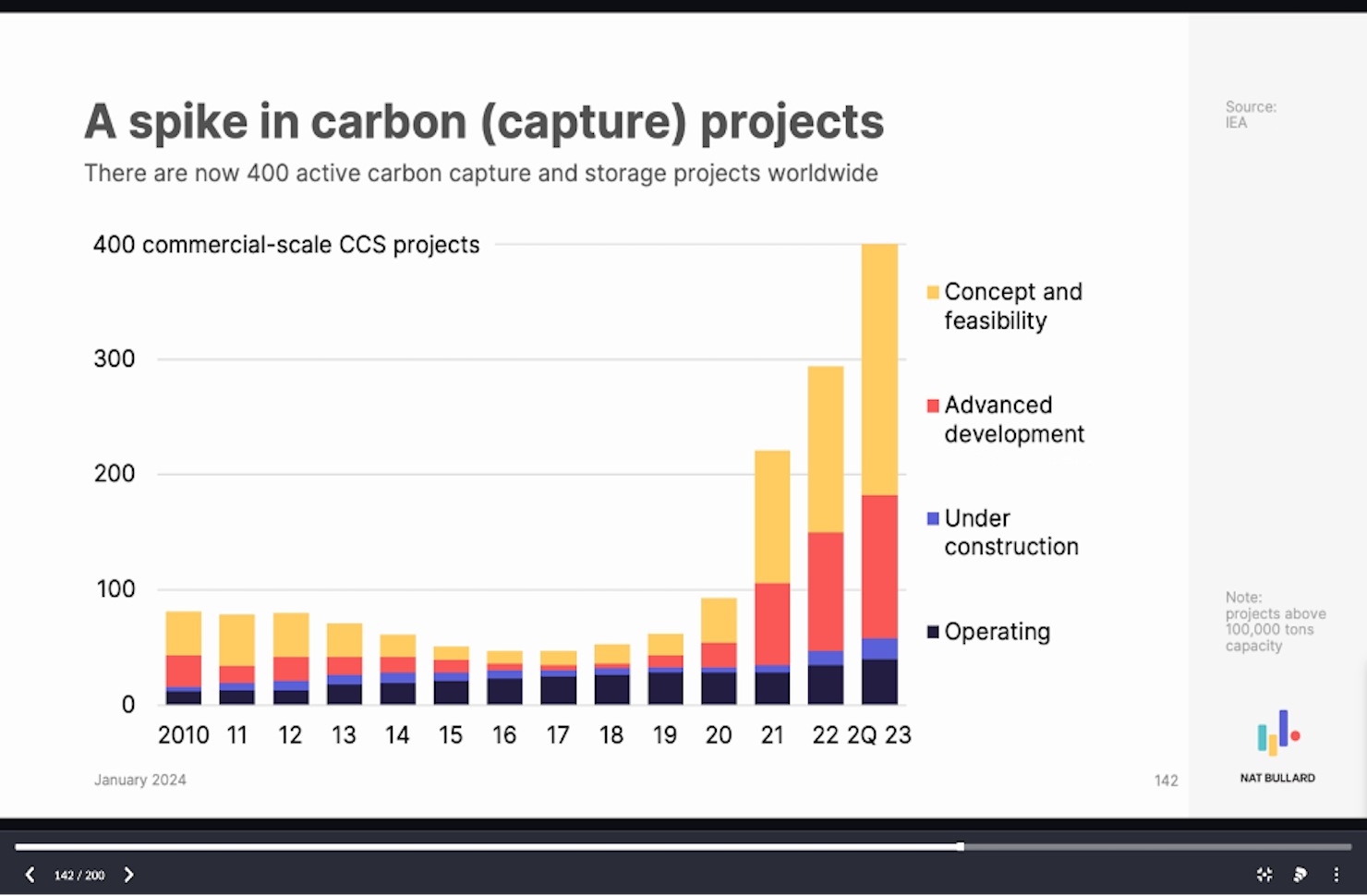Image resolution: width=1367 pixels, height=896 pixels.
Task: Click the fullscreen icon in the bottom toolbar
Action: click(x=1264, y=875)
